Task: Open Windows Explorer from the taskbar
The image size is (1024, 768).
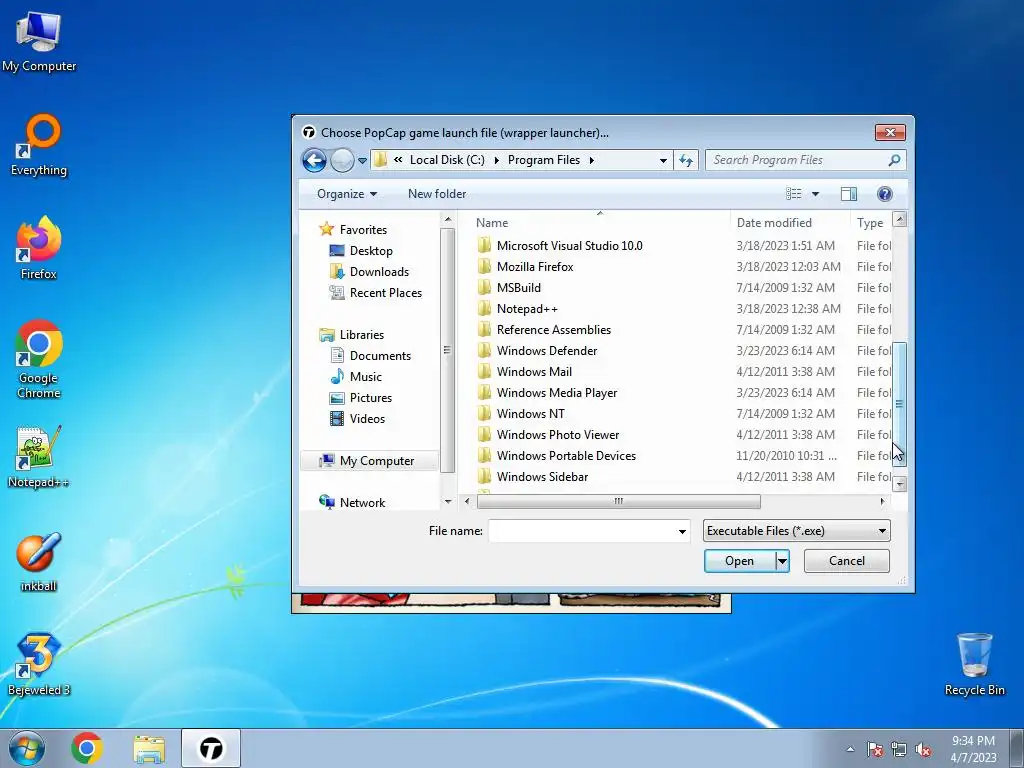Action: (149, 748)
